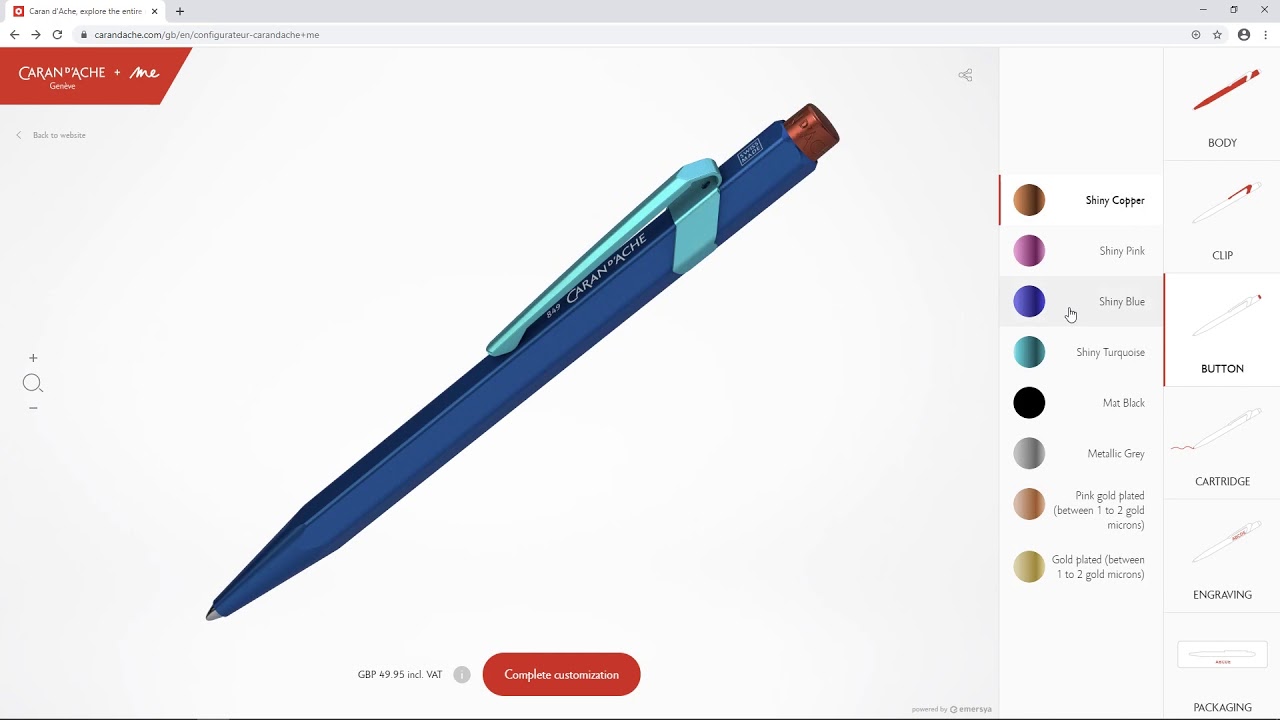Click the browser back arrow

pyautogui.click(x=14, y=34)
